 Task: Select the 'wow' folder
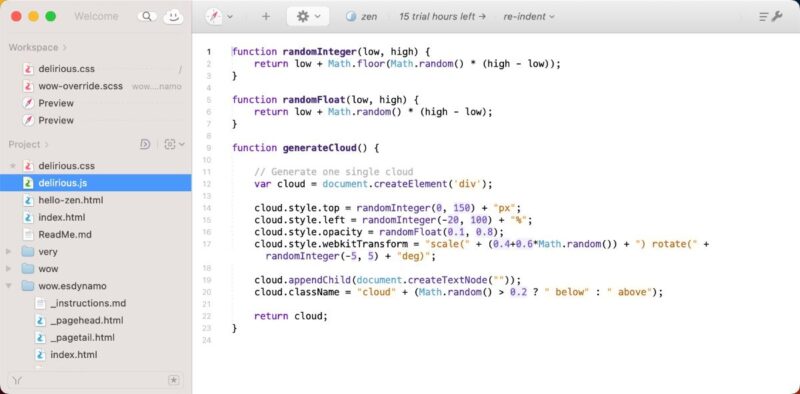click(x=48, y=269)
